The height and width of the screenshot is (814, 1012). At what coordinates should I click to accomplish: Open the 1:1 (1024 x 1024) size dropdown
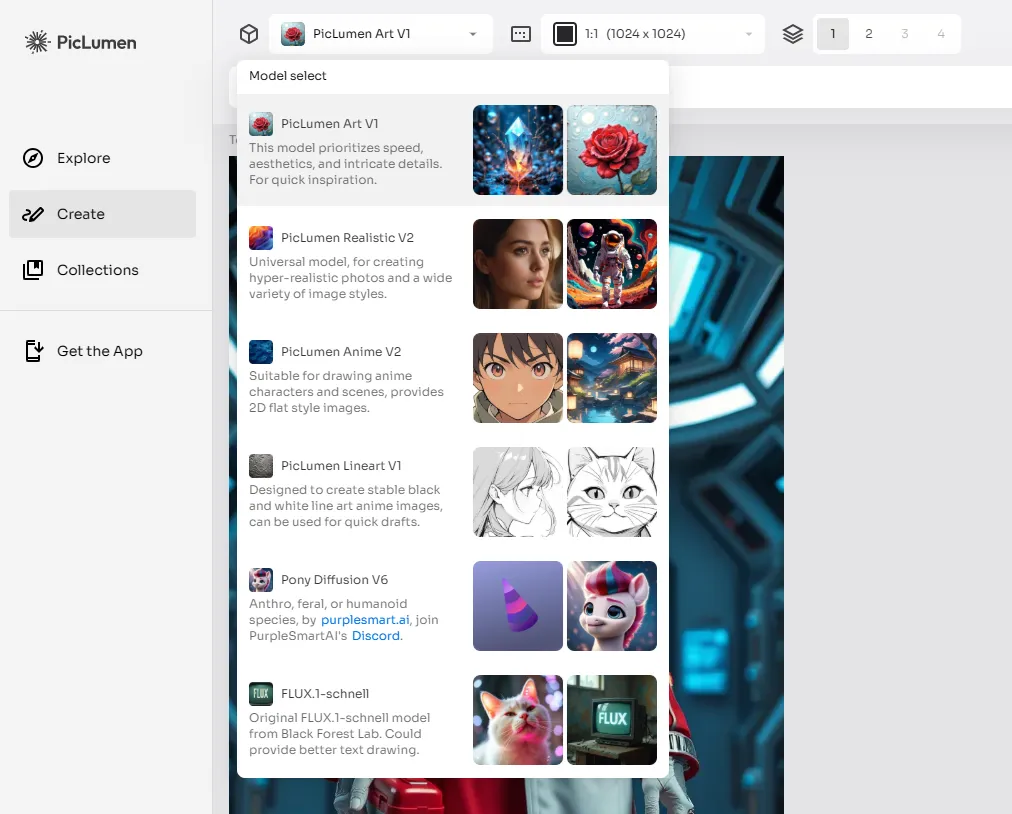point(652,34)
